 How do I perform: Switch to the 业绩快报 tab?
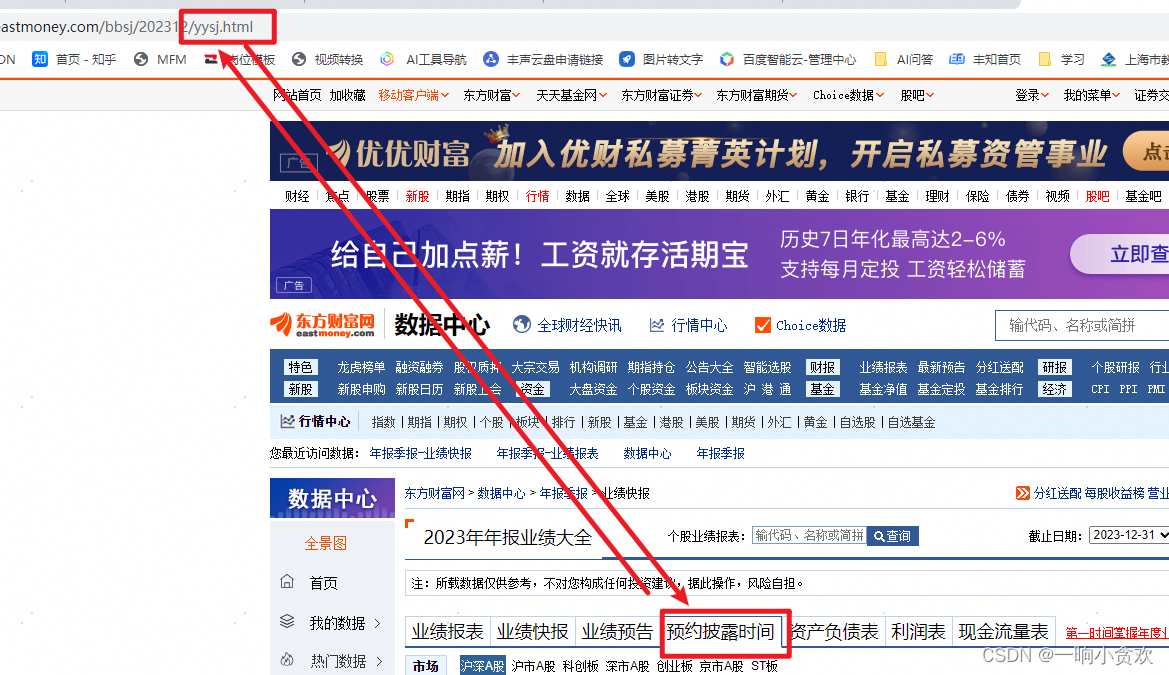tap(532, 632)
